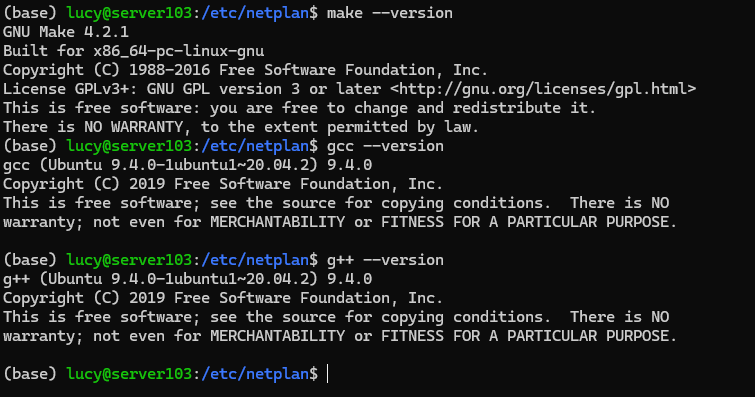755x397 pixels.
Task: Click 'There is NO WARRANTY' line
Action: pos(241,127)
